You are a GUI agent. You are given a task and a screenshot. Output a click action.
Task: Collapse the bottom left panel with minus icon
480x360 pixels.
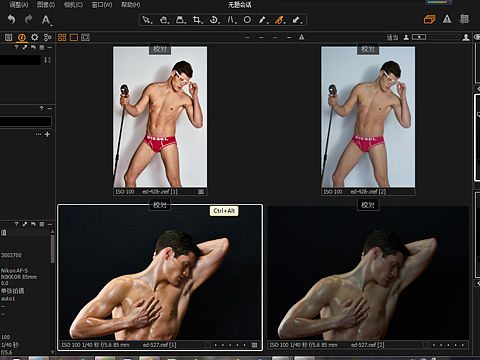coord(50,224)
